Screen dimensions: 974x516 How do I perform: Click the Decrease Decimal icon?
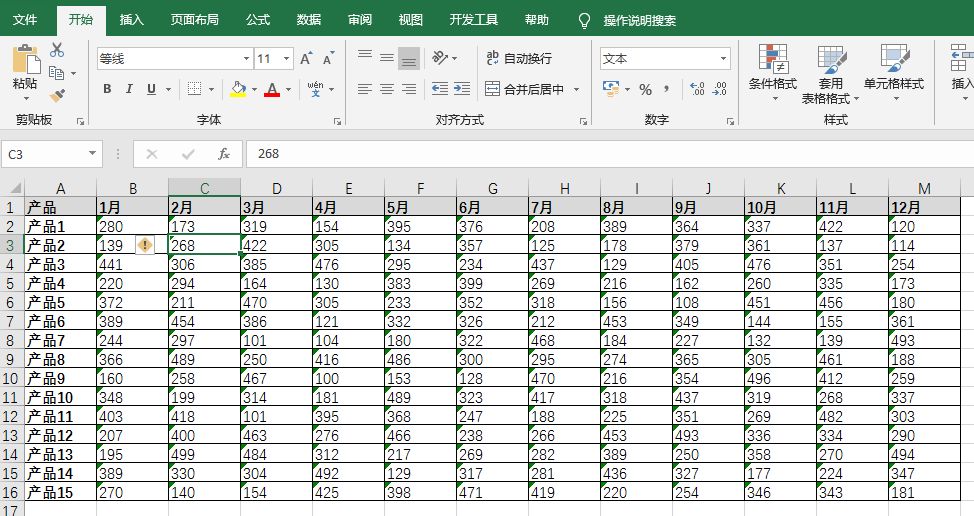[x=719, y=89]
